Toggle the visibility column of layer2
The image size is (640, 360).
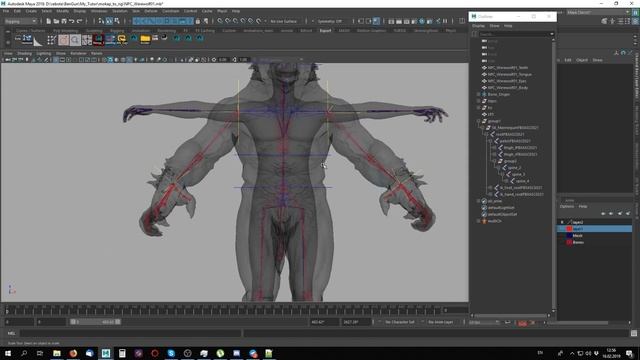pos(562,222)
